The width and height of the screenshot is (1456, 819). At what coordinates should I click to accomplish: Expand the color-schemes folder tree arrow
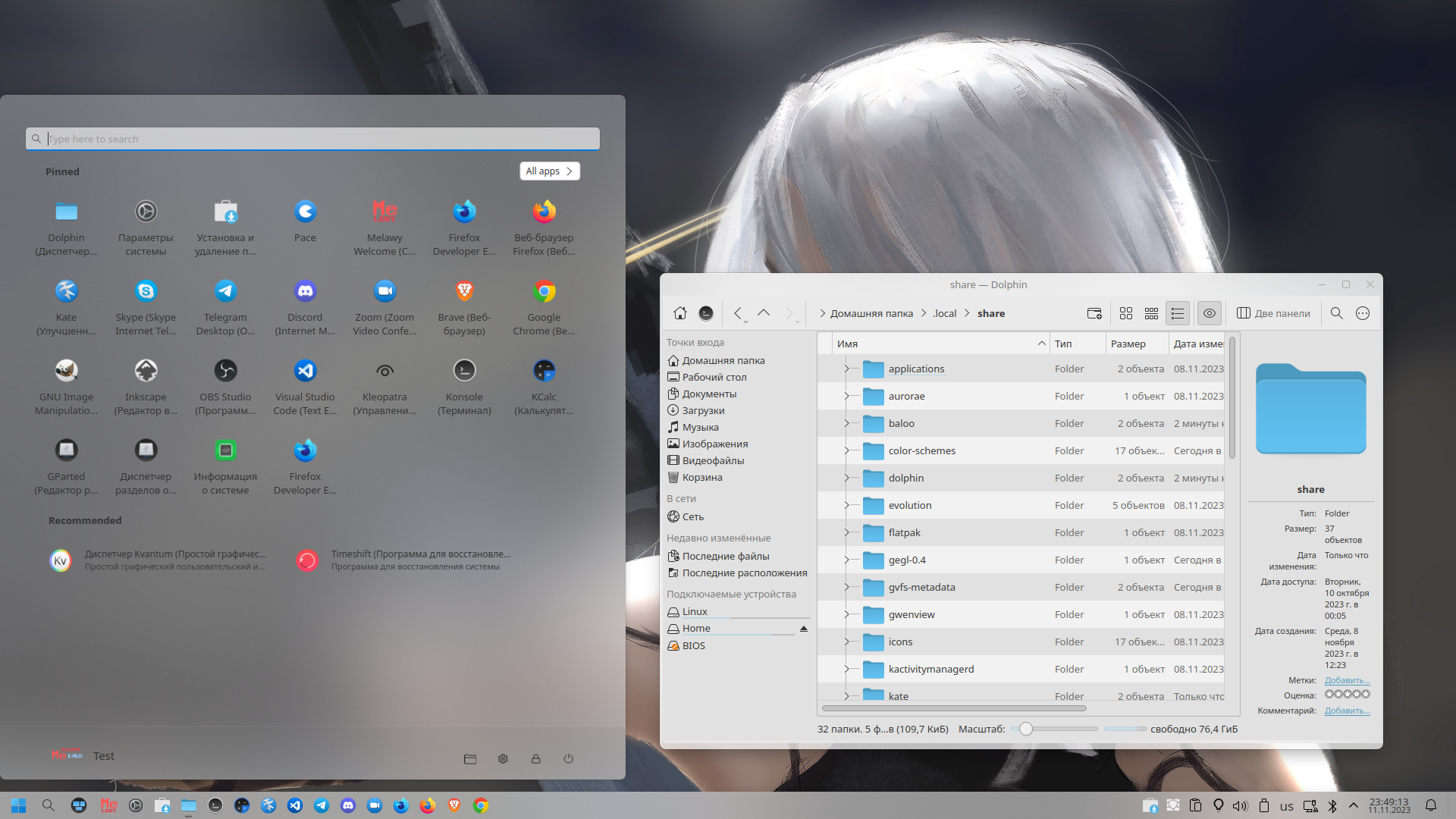tap(846, 450)
